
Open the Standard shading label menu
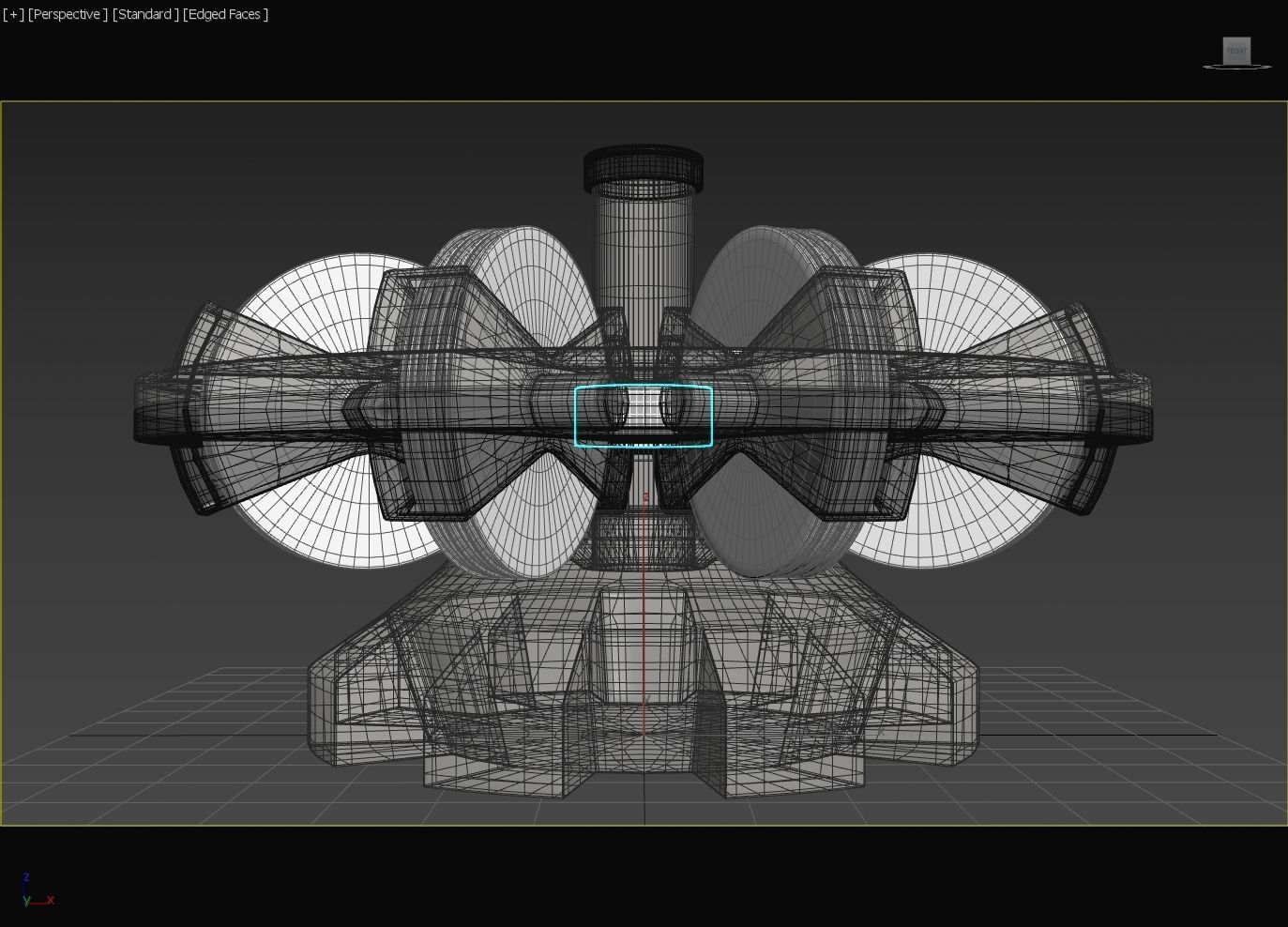[145, 14]
